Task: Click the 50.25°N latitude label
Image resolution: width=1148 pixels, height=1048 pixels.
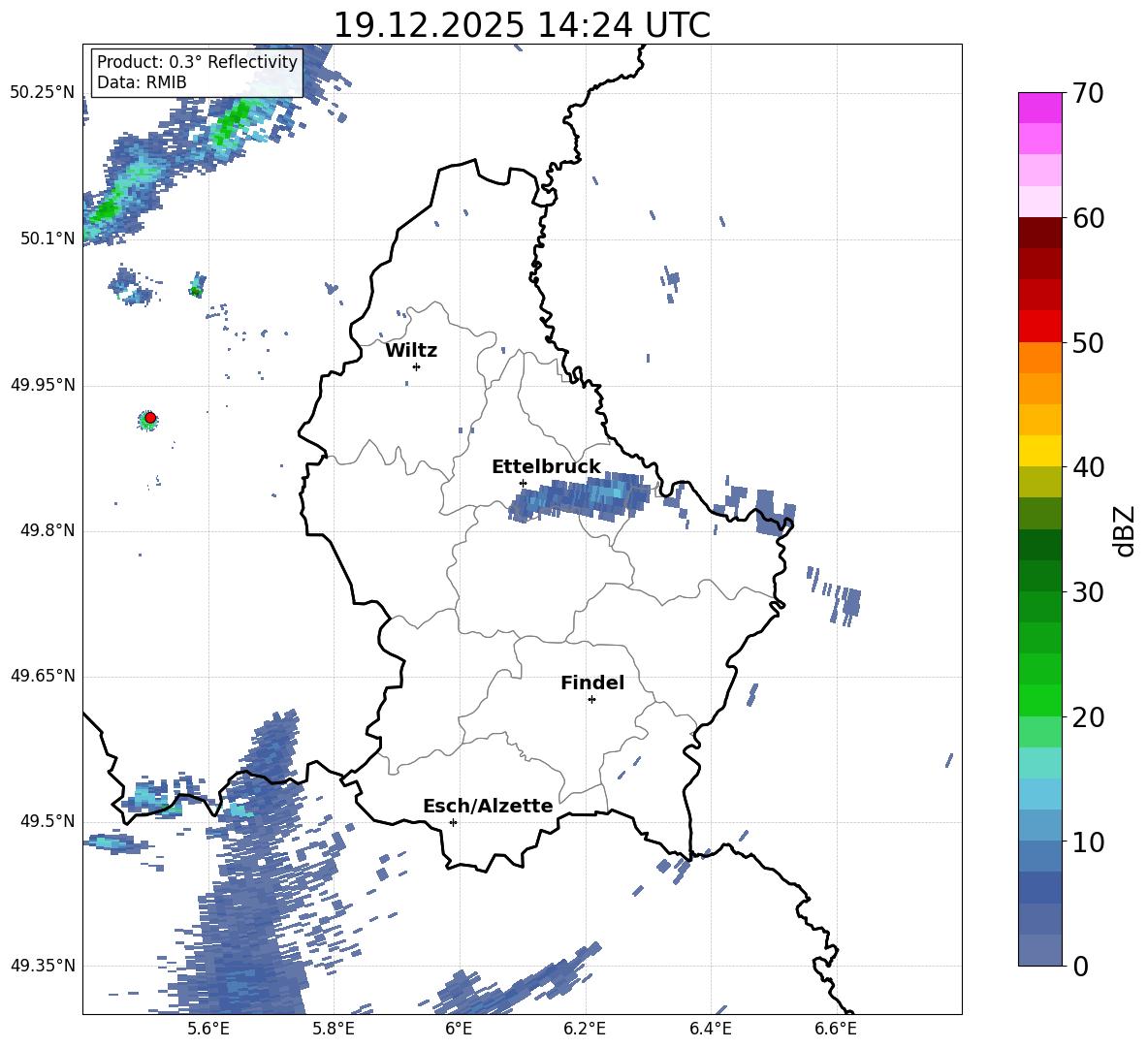Action: 43,93
